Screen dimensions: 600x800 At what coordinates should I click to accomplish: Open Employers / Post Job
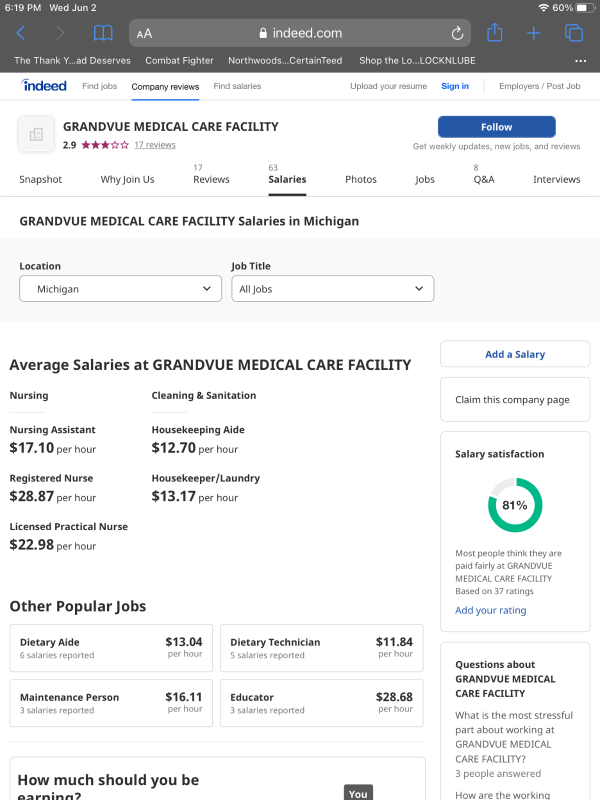pos(540,86)
